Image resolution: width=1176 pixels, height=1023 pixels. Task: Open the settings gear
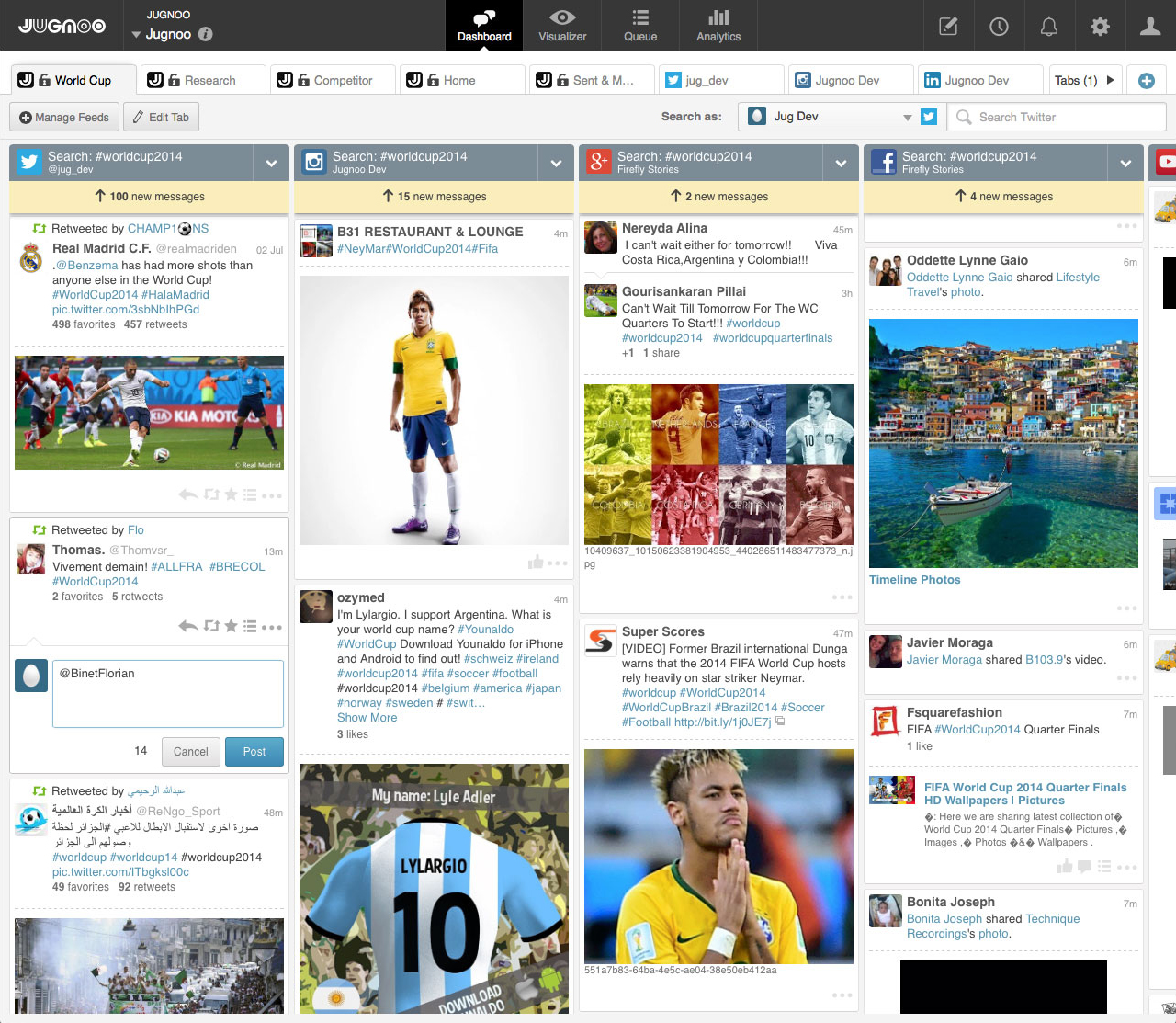tap(1100, 26)
